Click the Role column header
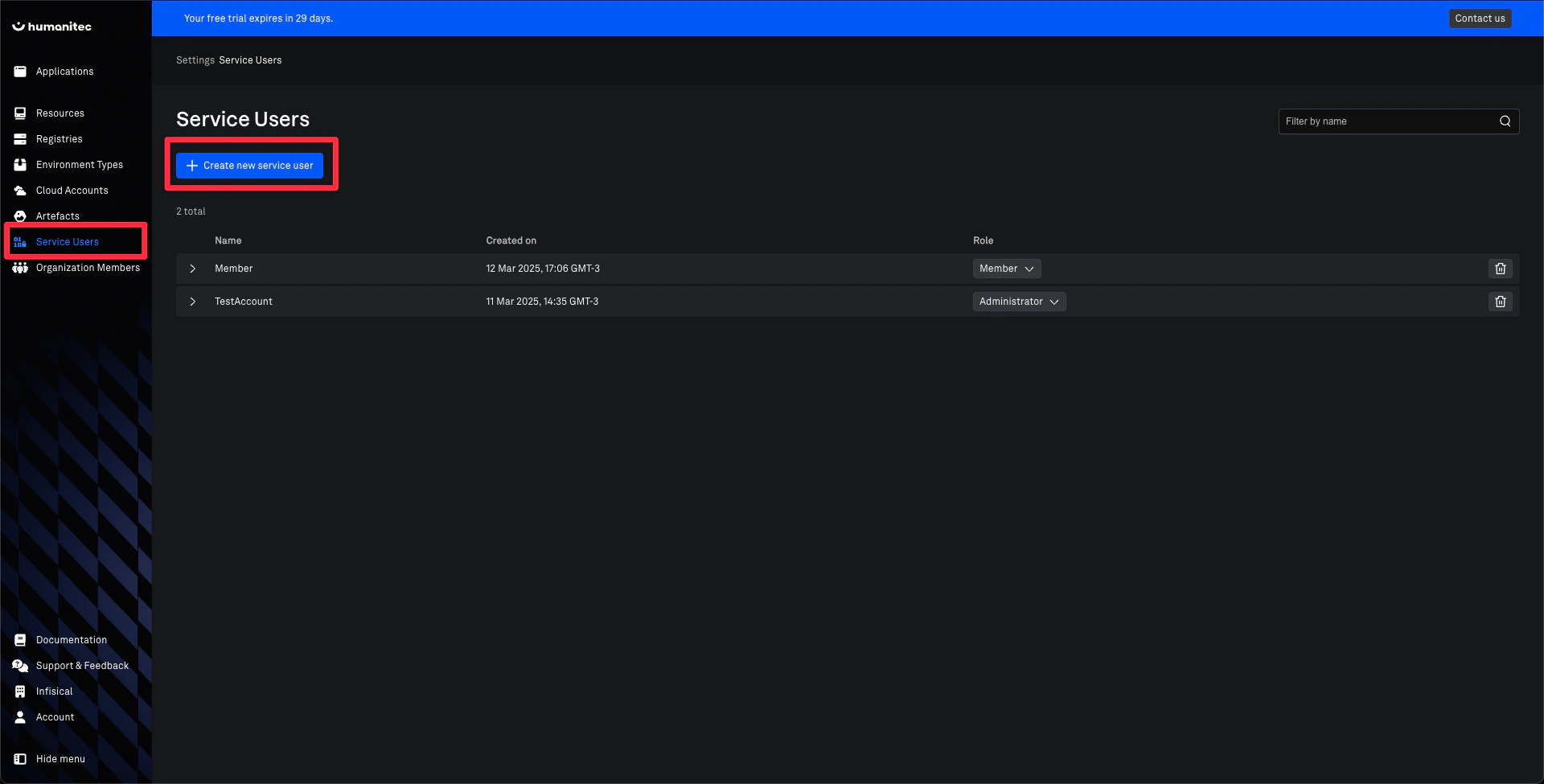Screen dimensions: 1544x784 [983, 240]
